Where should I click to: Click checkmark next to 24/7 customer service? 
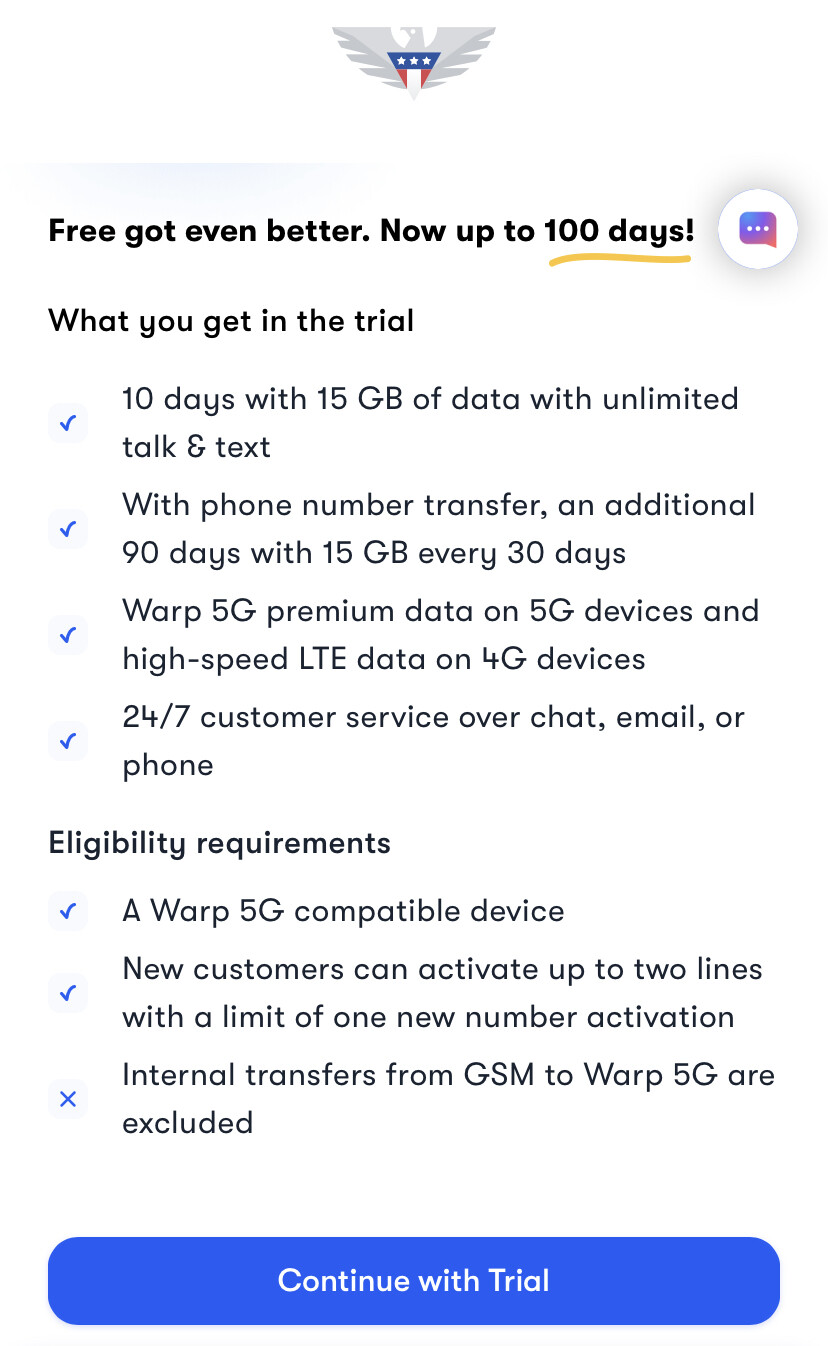68,741
